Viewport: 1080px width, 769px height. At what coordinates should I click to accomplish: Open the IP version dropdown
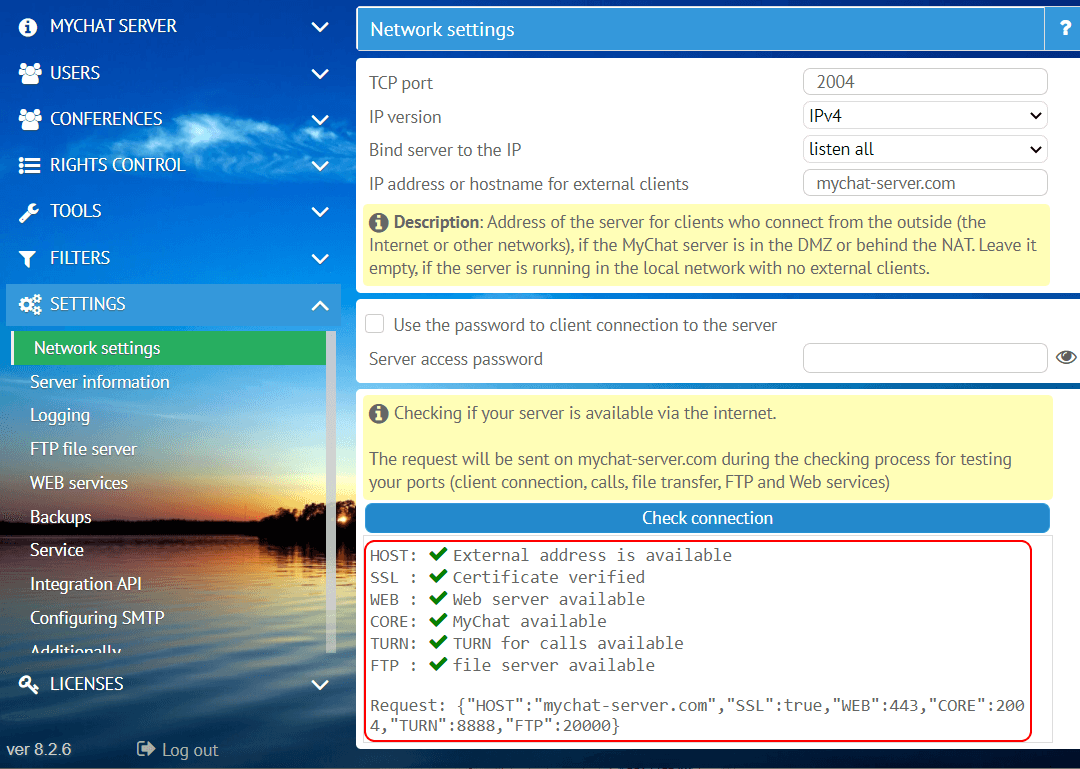tap(925, 116)
